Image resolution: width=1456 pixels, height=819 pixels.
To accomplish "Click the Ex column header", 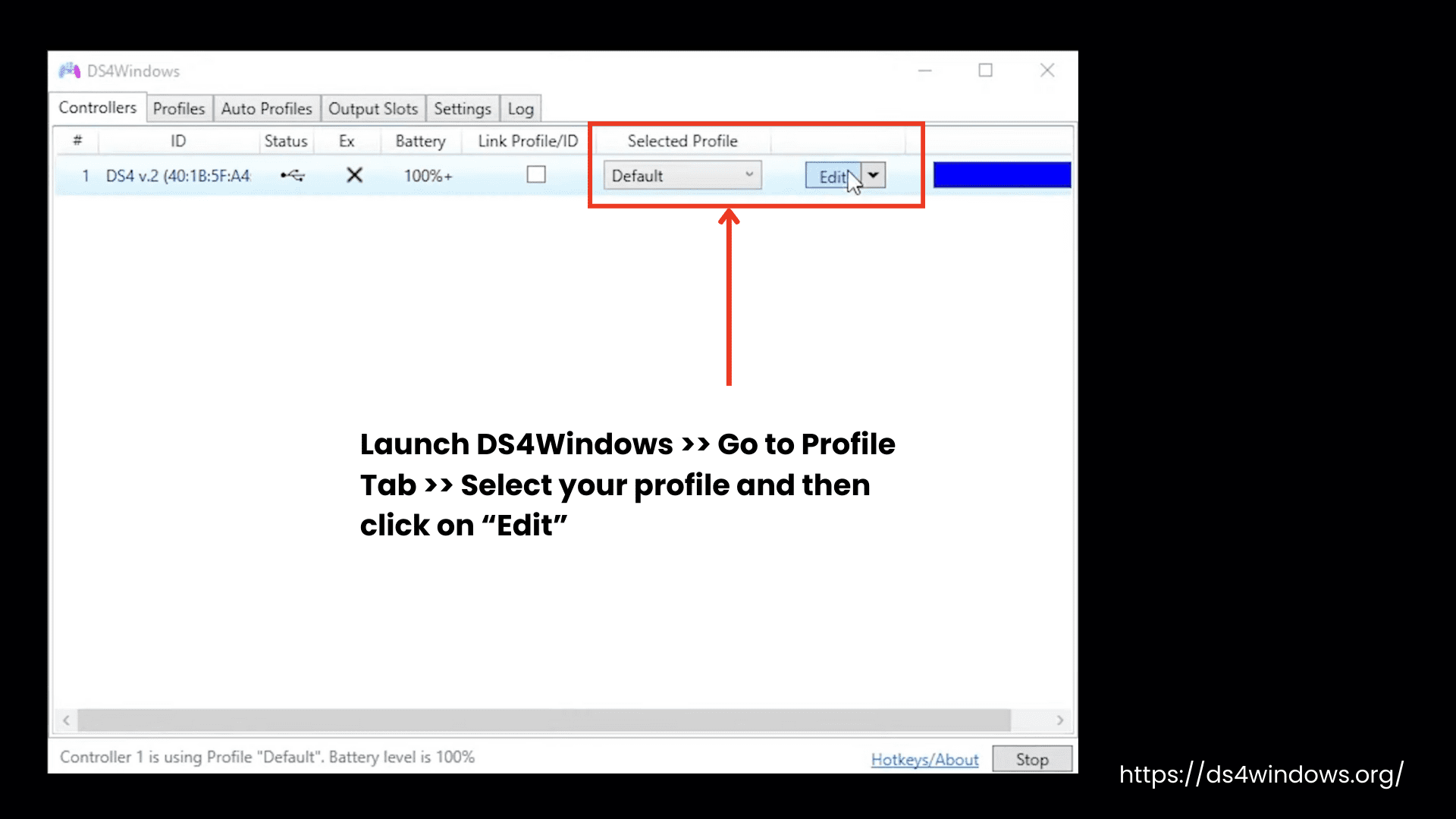I will coord(347,141).
